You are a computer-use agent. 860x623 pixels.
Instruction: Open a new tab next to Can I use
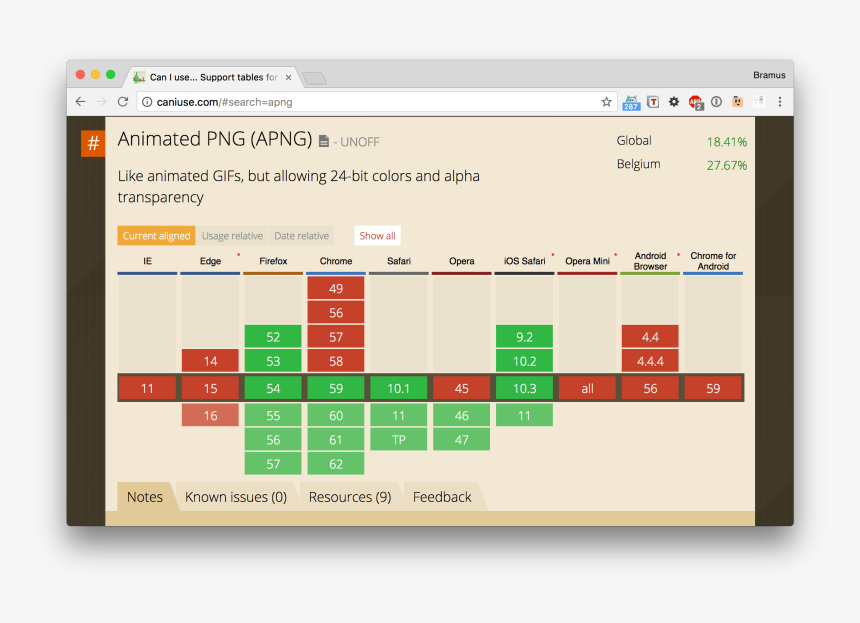314,78
